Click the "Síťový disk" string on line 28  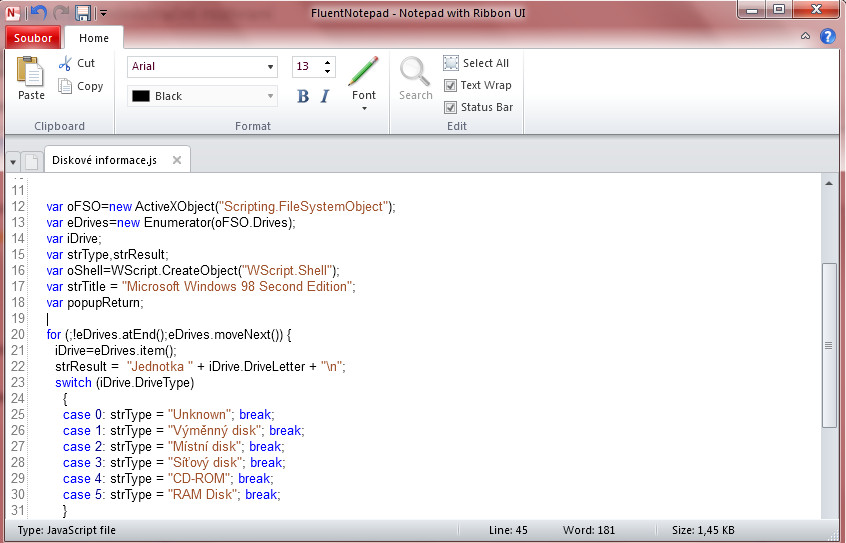pos(205,463)
